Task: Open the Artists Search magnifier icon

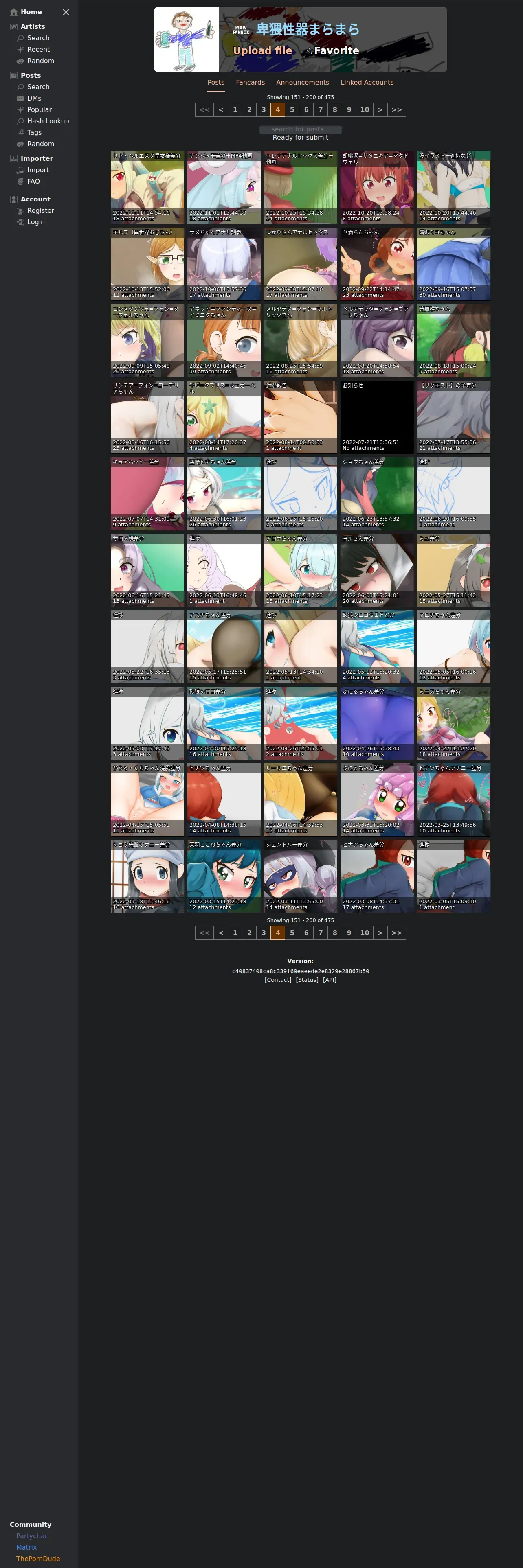Action: [21, 38]
